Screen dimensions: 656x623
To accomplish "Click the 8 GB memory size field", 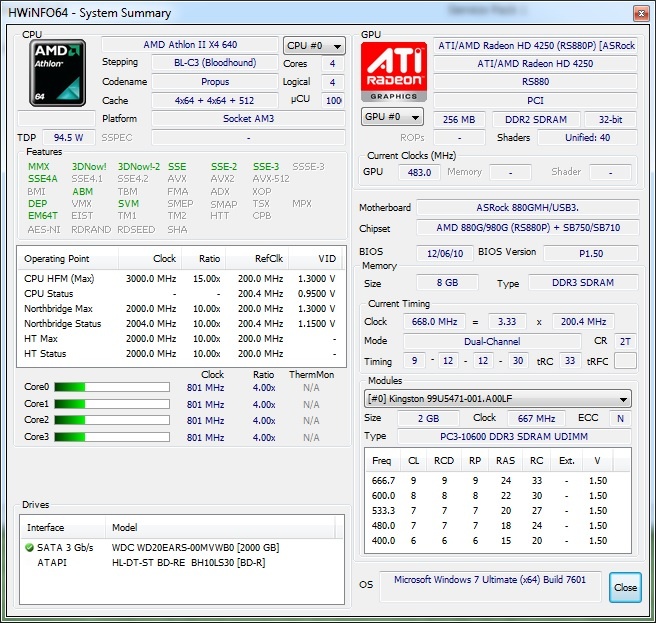I will [447, 282].
